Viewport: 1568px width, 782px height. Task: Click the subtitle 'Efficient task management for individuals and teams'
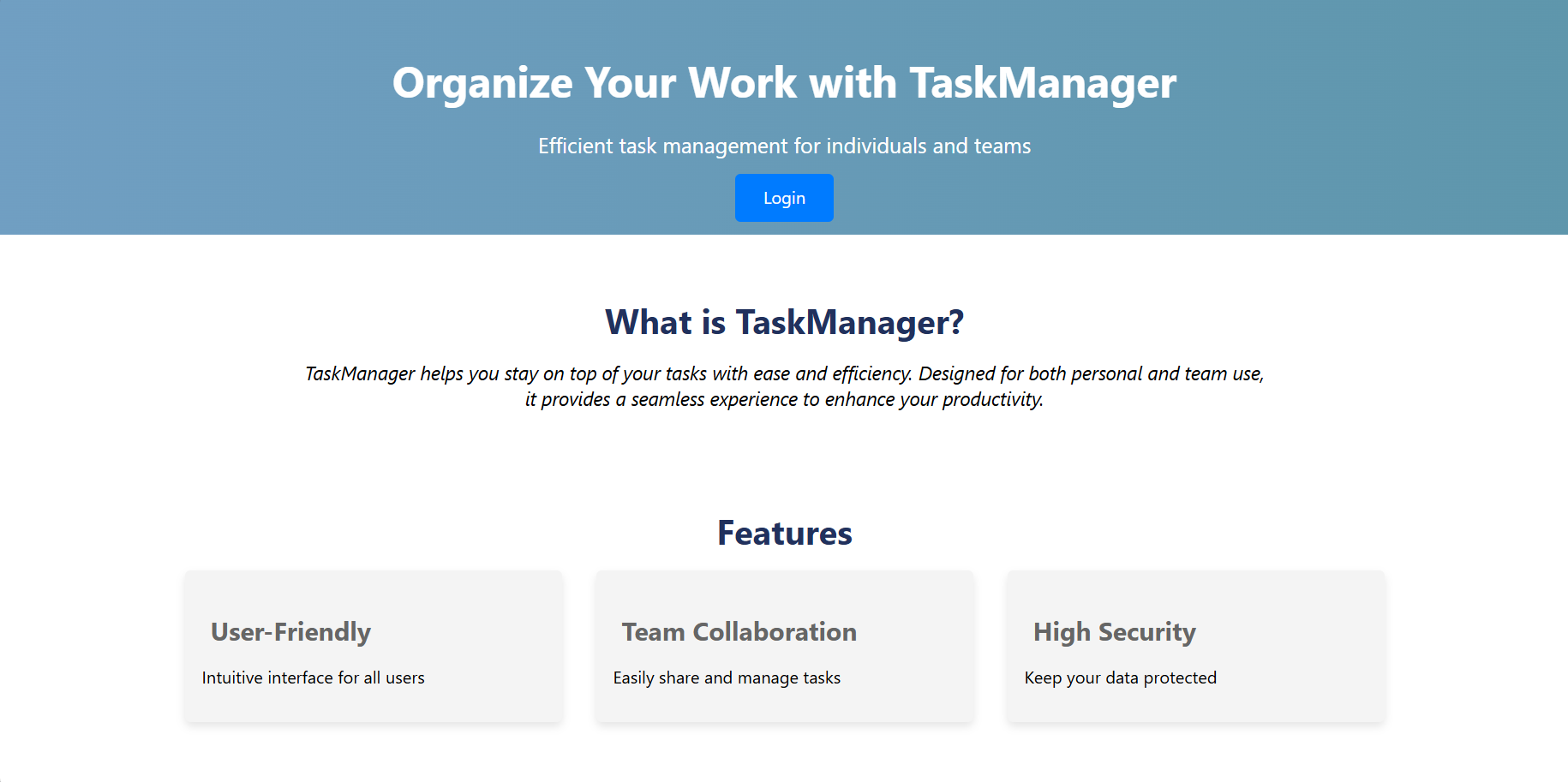pos(784,146)
